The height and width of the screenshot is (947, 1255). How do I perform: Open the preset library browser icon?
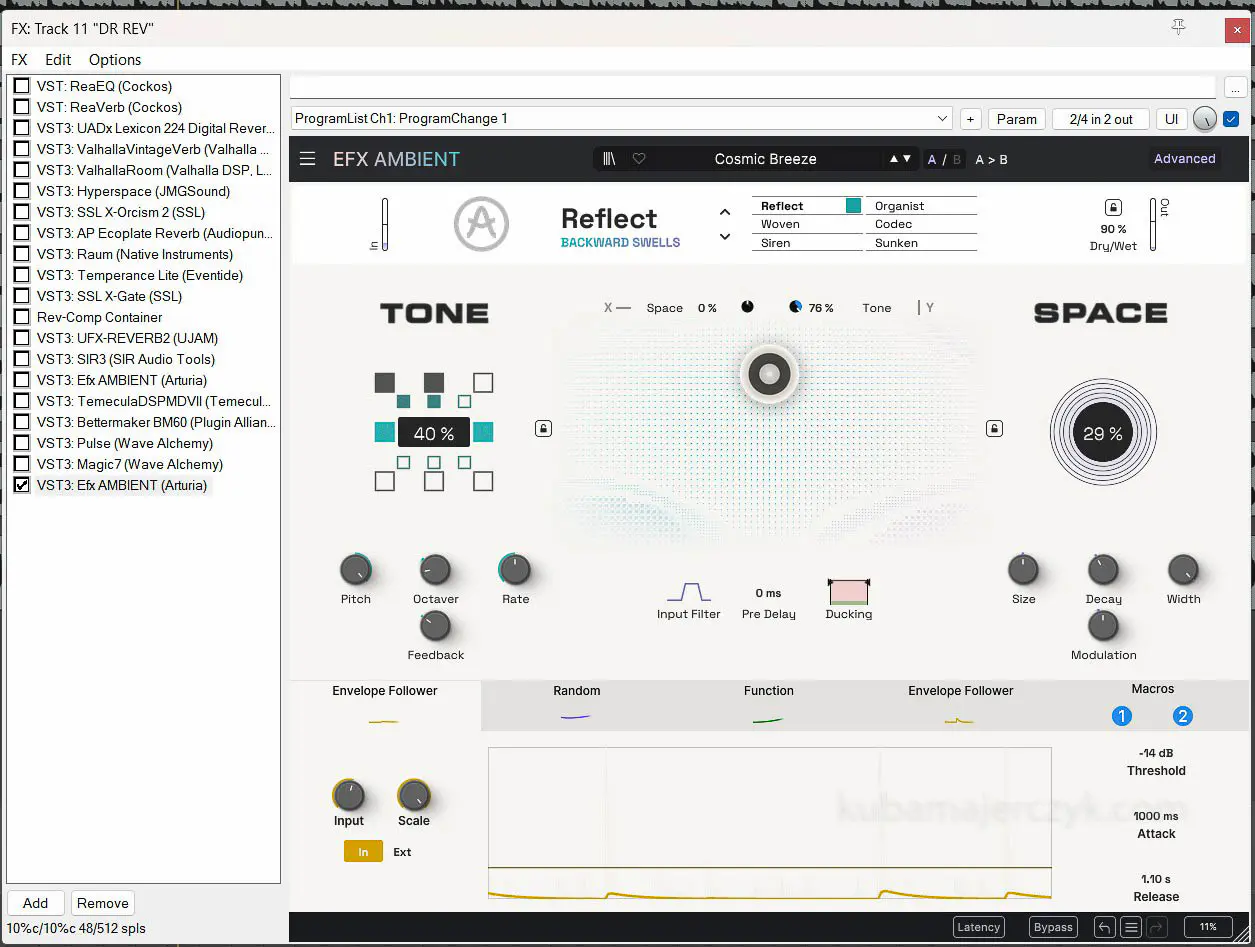(609, 159)
